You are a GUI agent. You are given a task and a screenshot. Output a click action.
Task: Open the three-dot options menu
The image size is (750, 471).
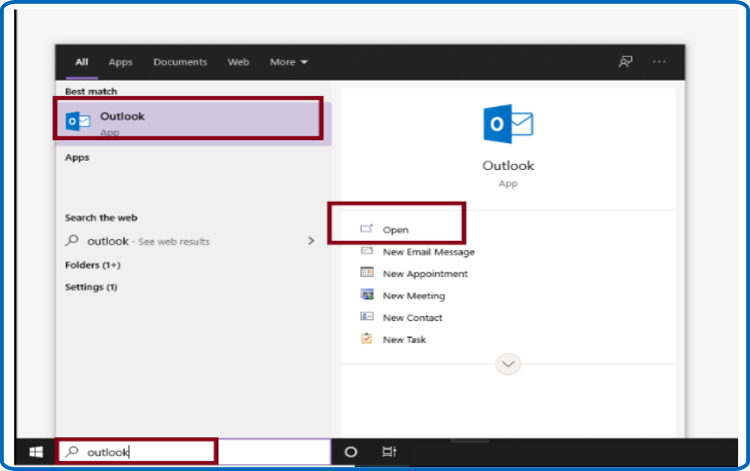tap(659, 62)
